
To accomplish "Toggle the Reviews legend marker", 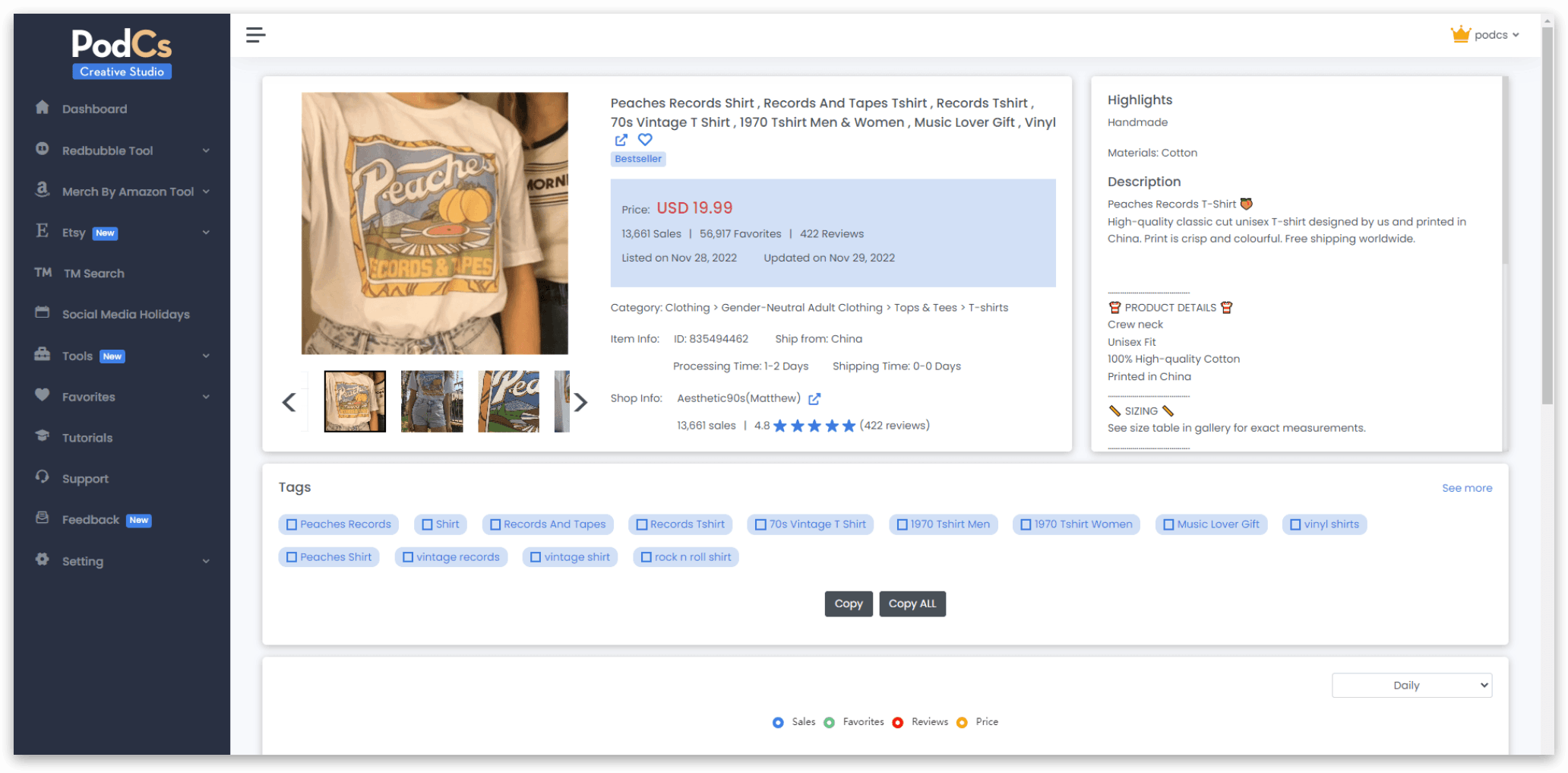I will point(898,722).
